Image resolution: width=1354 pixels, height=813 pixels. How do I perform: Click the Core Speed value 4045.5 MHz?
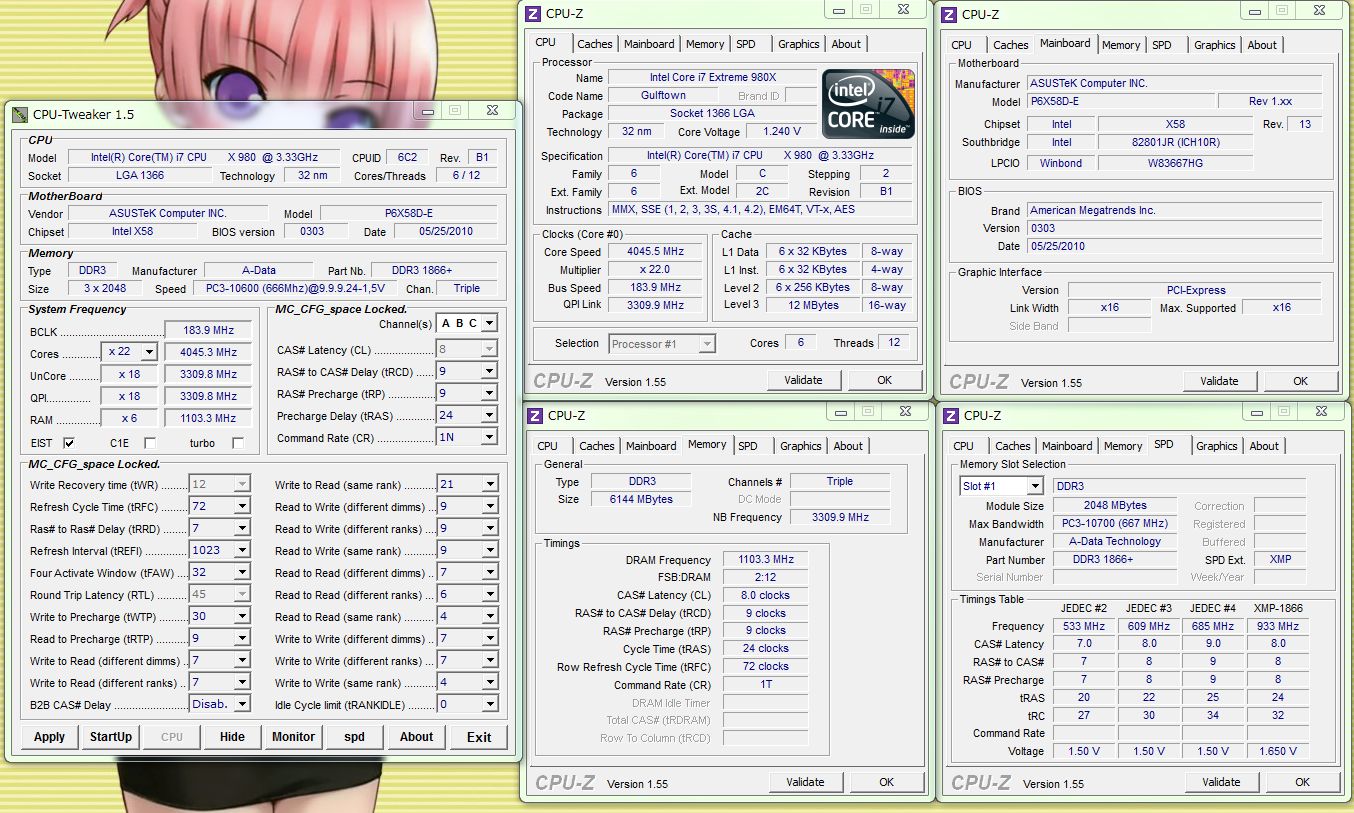click(656, 252)
